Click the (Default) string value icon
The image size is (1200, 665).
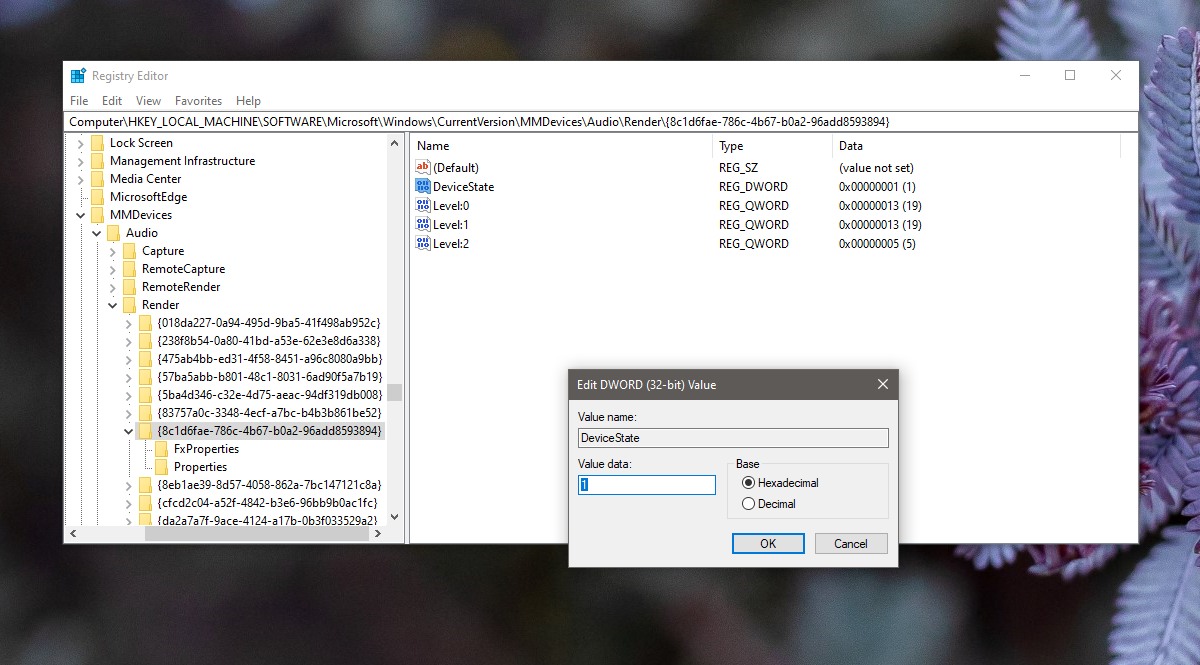422,167
